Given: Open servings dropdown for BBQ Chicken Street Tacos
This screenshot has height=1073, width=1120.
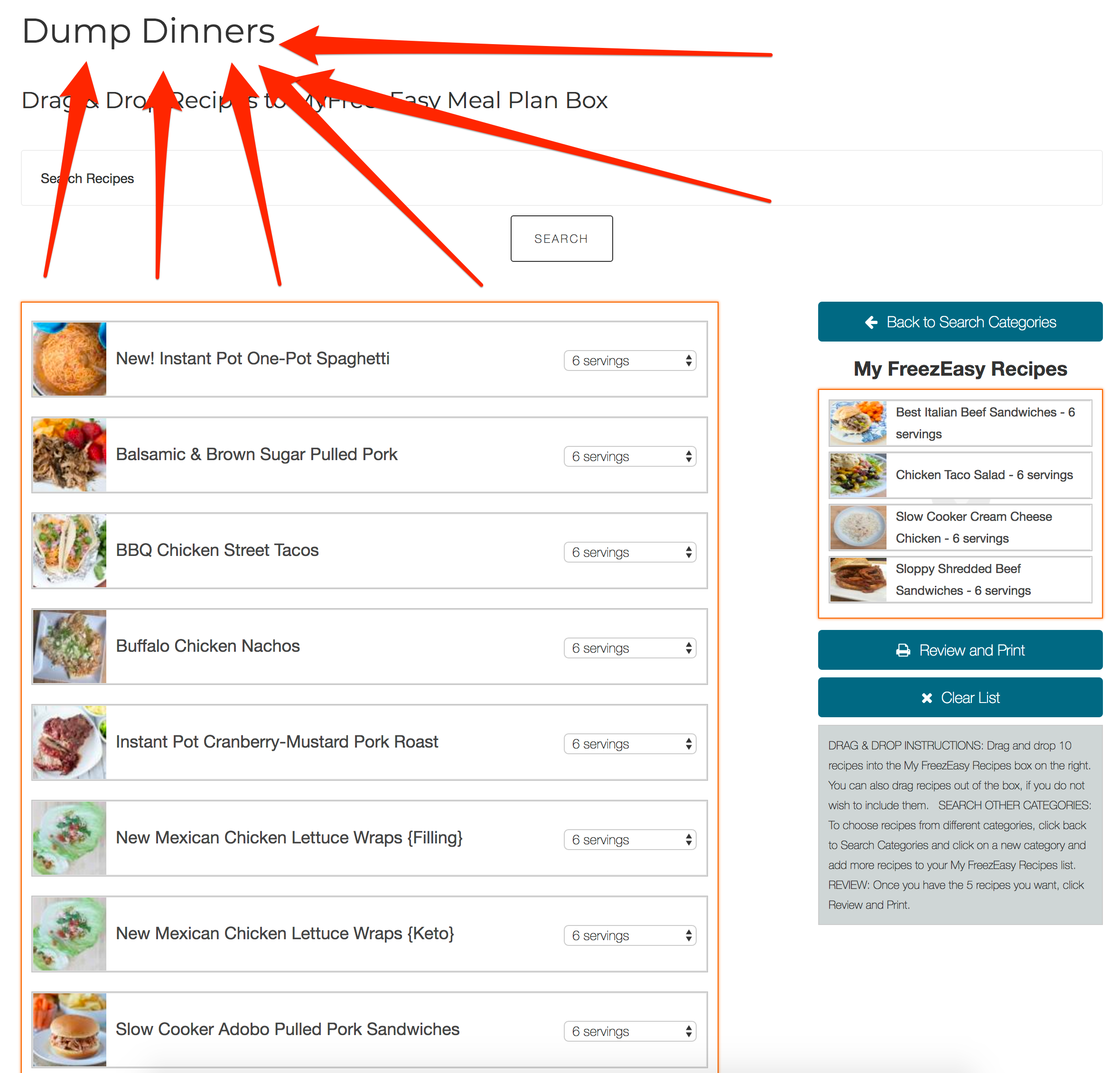Looking at the screenshot, I should coord(630,553).
